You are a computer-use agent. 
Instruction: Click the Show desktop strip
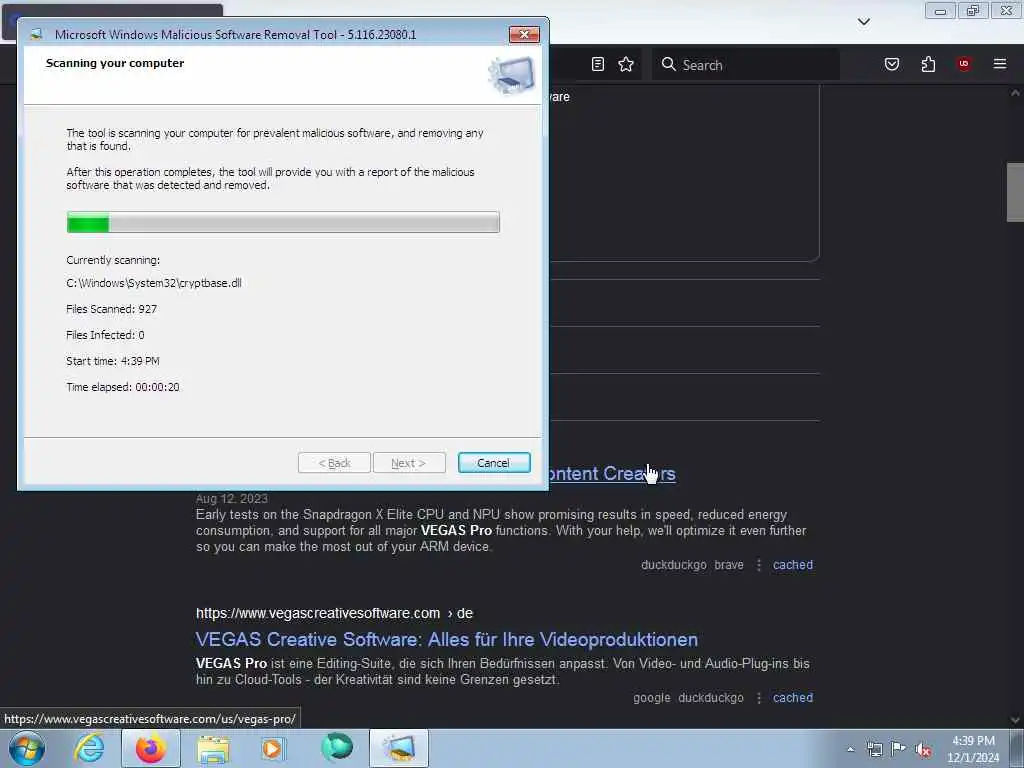[x=1017, y=748]
